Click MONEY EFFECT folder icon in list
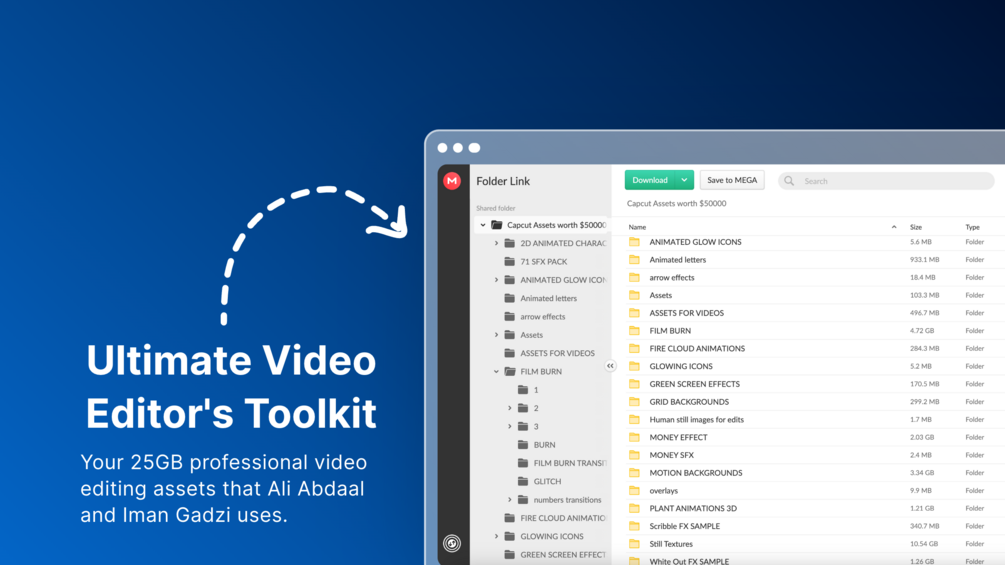Image resolution: width=1005 pixels, height=565 pixels. click(634, 437)
